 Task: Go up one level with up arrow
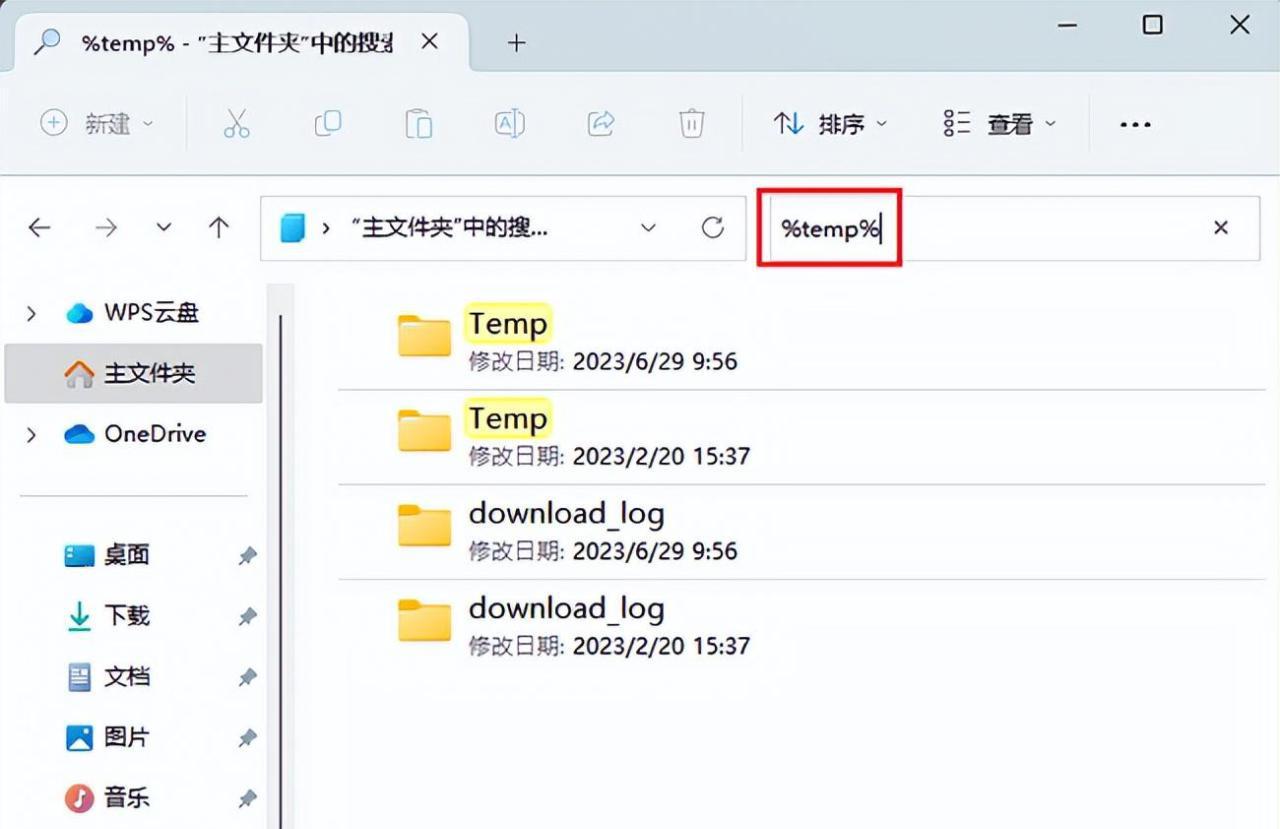[219, 228]
